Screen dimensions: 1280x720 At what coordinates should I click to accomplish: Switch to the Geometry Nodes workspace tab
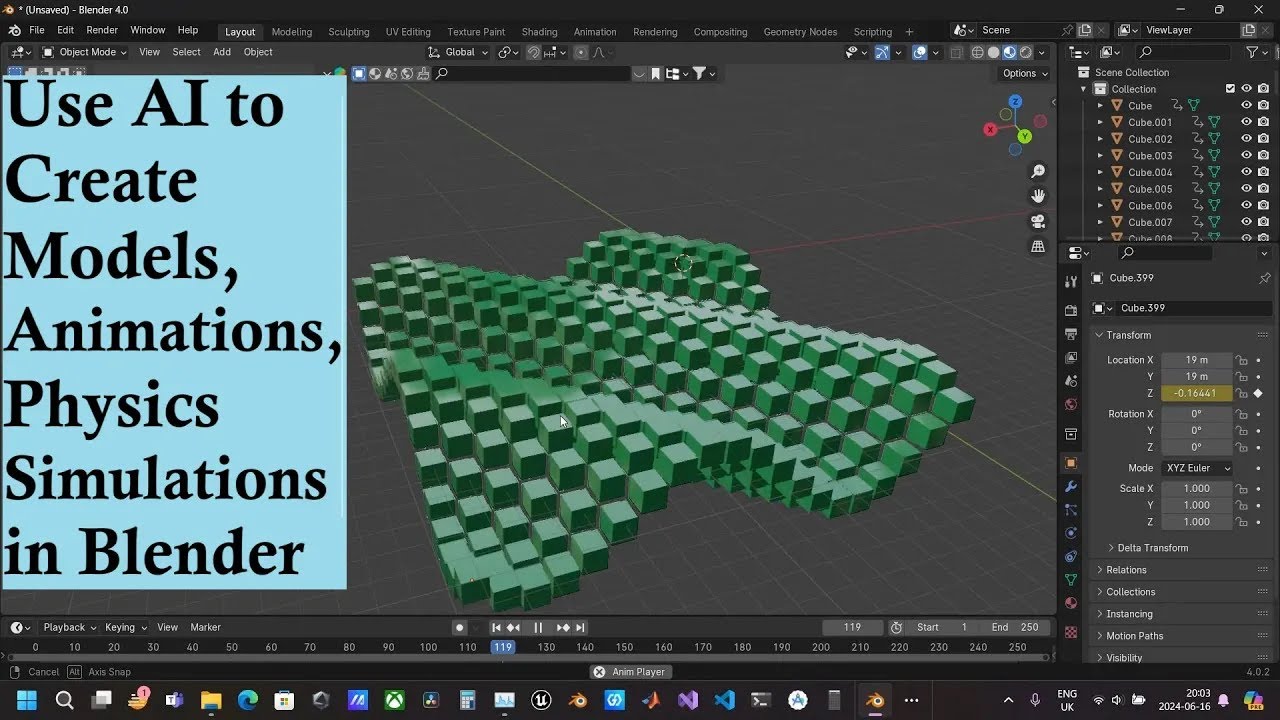800,31
